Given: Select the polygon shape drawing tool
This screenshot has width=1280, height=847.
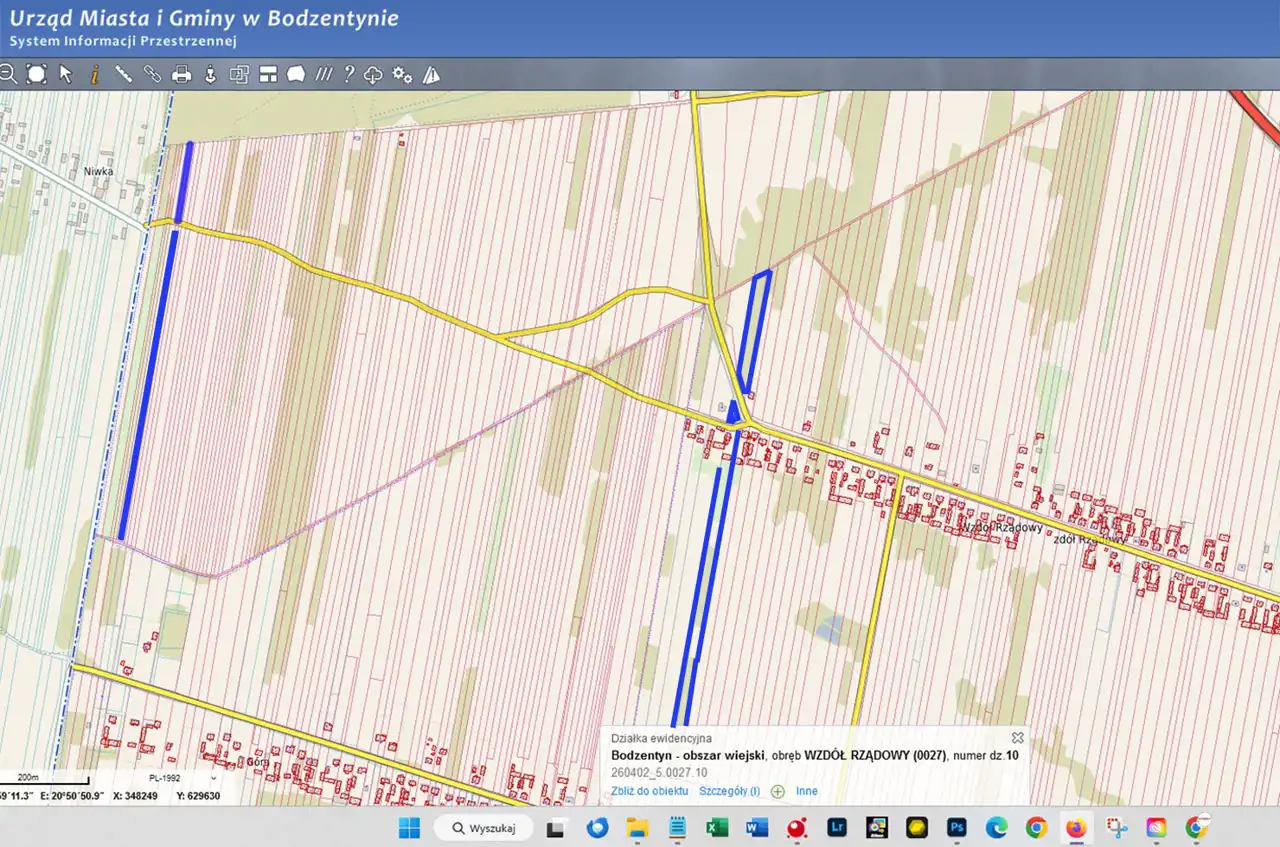Looking at the screenshot, I should [296, 74].
